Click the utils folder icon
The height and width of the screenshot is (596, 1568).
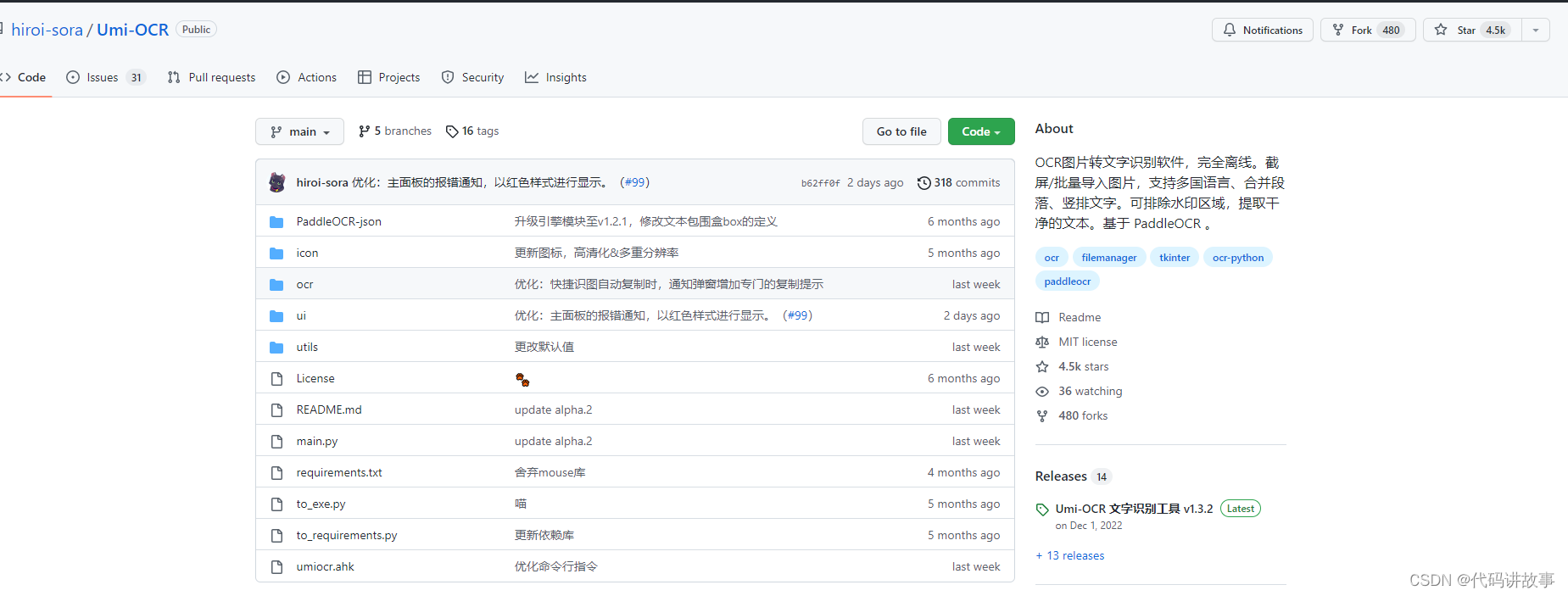(x=276, y=348)
